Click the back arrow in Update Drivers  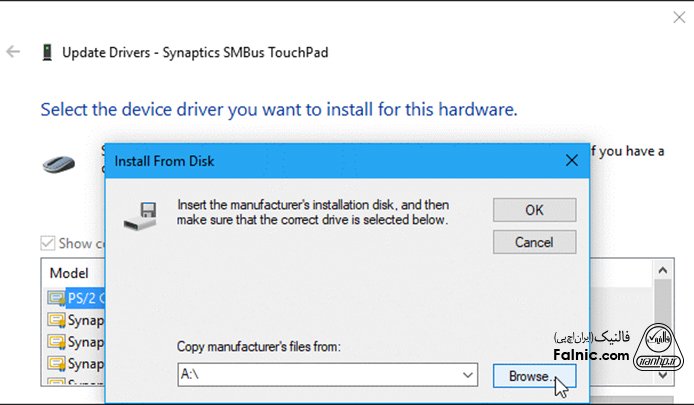tap(13, 51)
